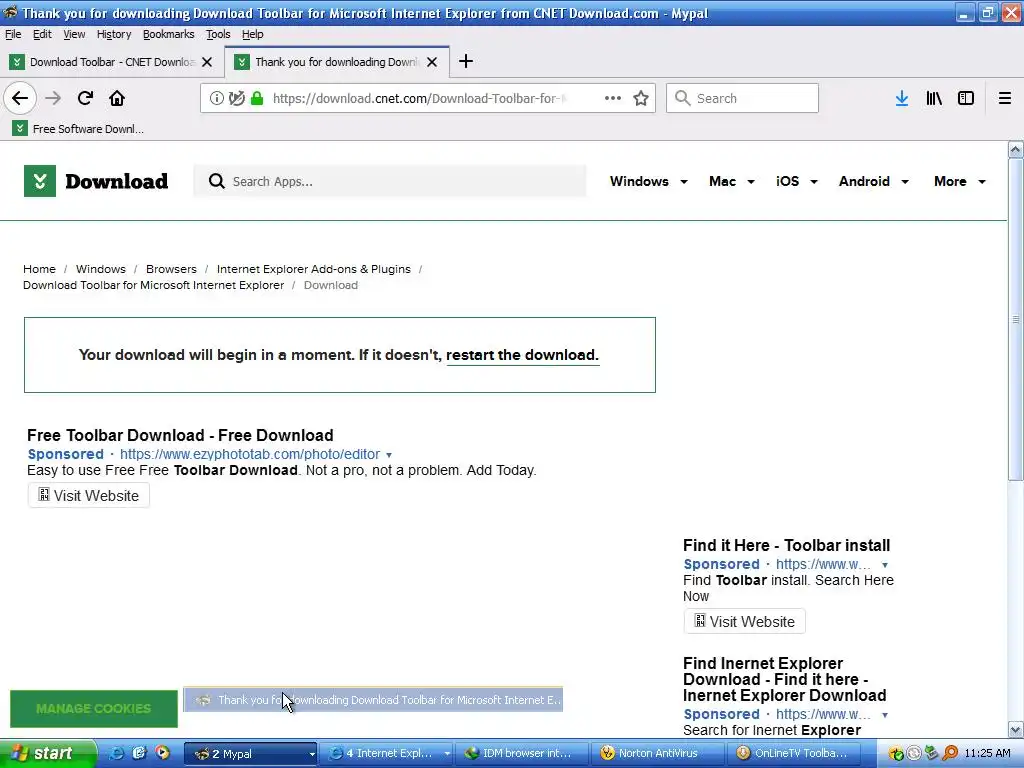Image resolution: width=1024 pixels, height=768 pixels.
Task: Click the CNET Download logo
Action: [x=96, y=181]
